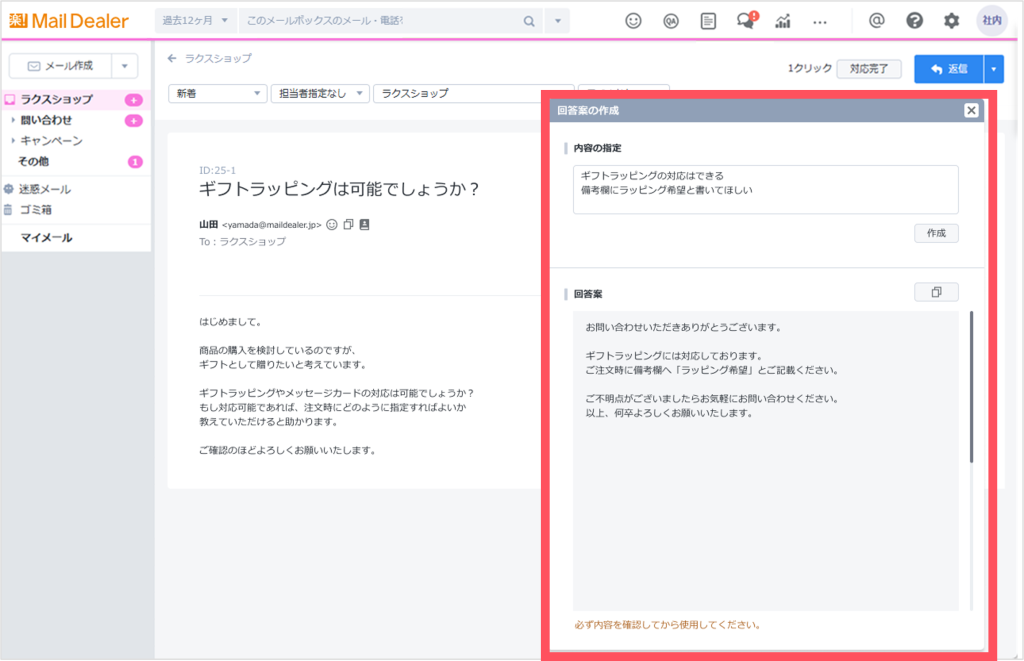Click the 内容の指定 text input box
1024x661 pixels.
coord(765,190)
